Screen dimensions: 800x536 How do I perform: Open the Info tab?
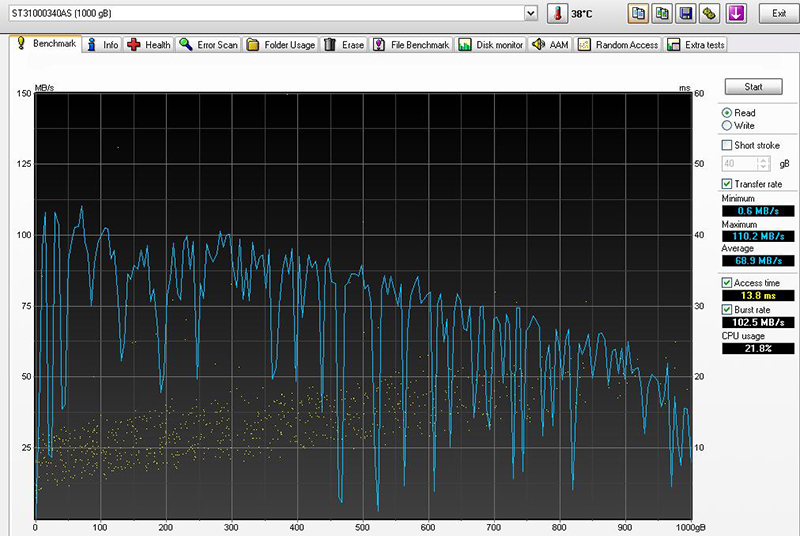pyautogui.click(x=103, y=45)
